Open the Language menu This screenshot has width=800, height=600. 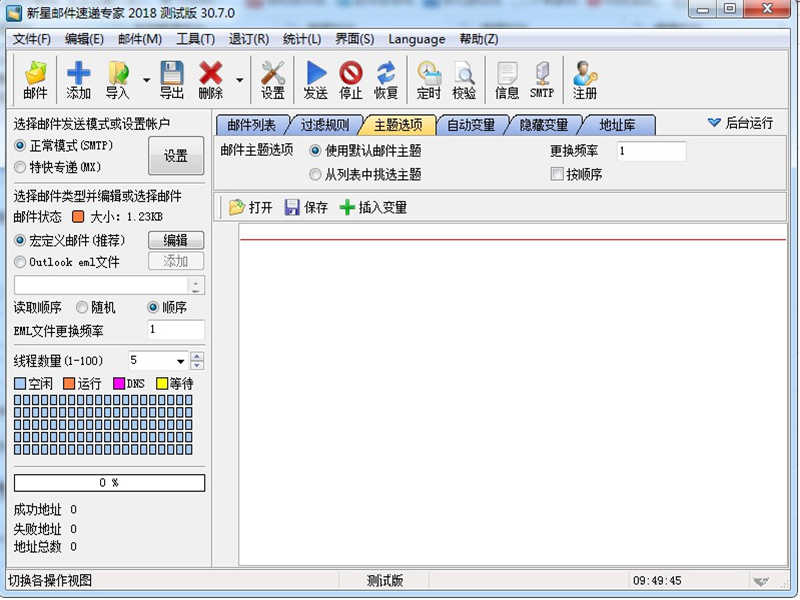point(416,39)
